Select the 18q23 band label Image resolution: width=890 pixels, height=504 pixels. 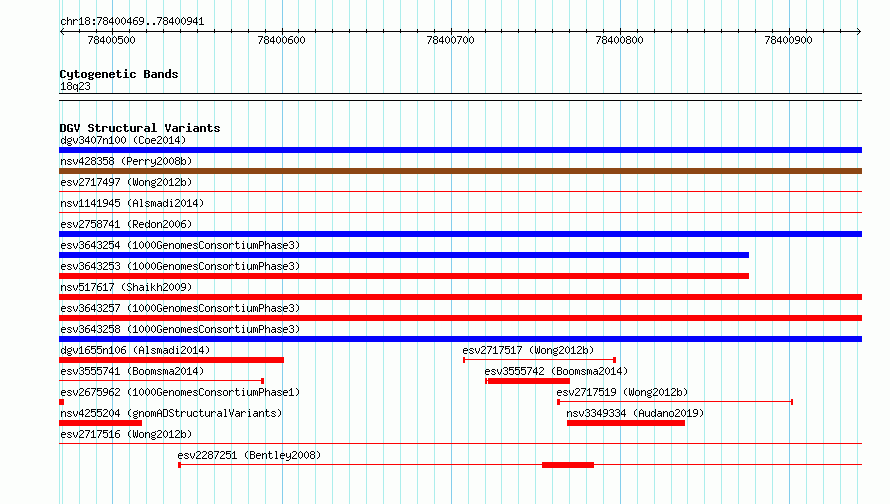click(x=75, y=86)
